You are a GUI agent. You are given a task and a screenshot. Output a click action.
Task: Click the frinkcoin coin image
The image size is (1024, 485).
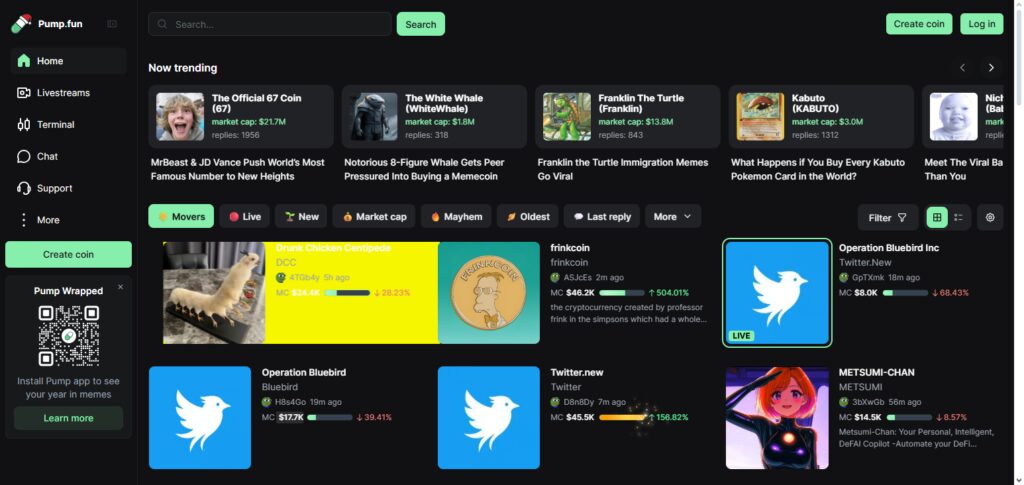(x=489, y=292)
